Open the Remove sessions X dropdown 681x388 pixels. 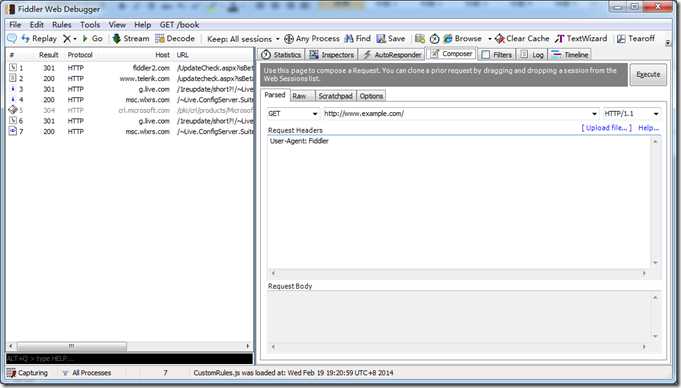(69, 39)
